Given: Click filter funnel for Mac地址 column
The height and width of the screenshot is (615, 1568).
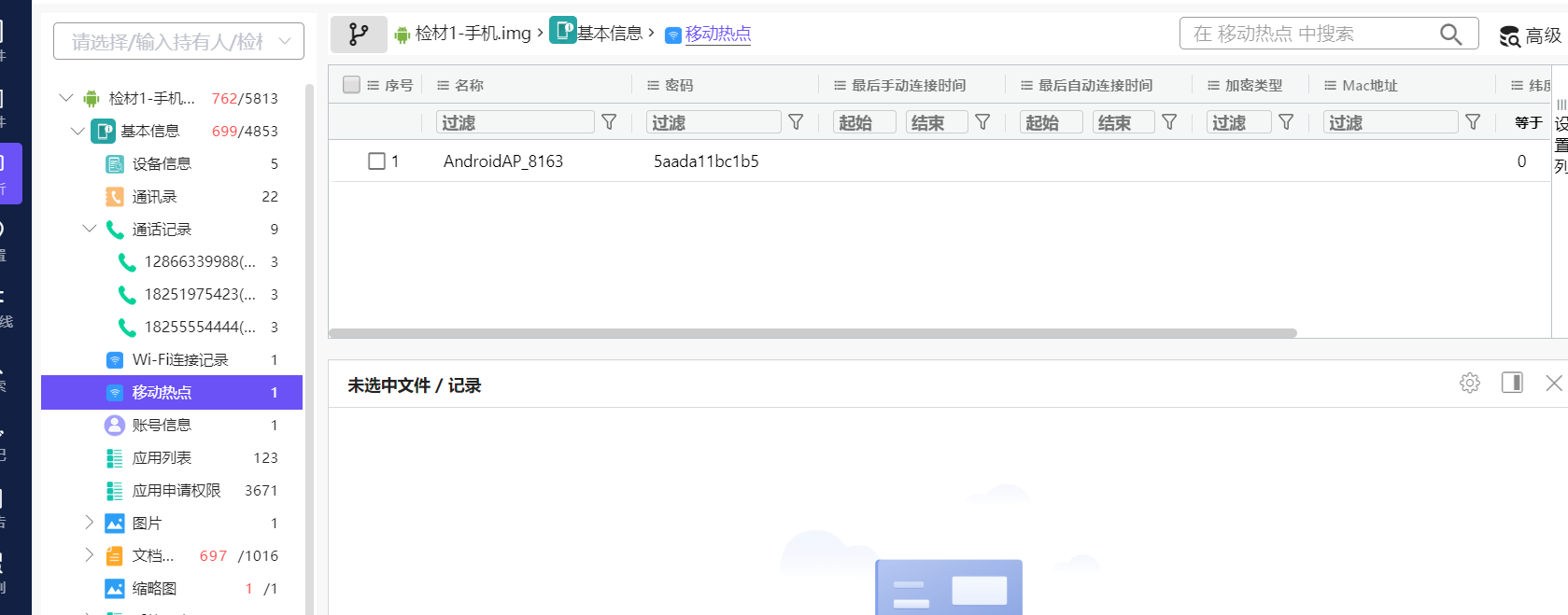Looking at the screenshot, I should (x=1473, y=122).
